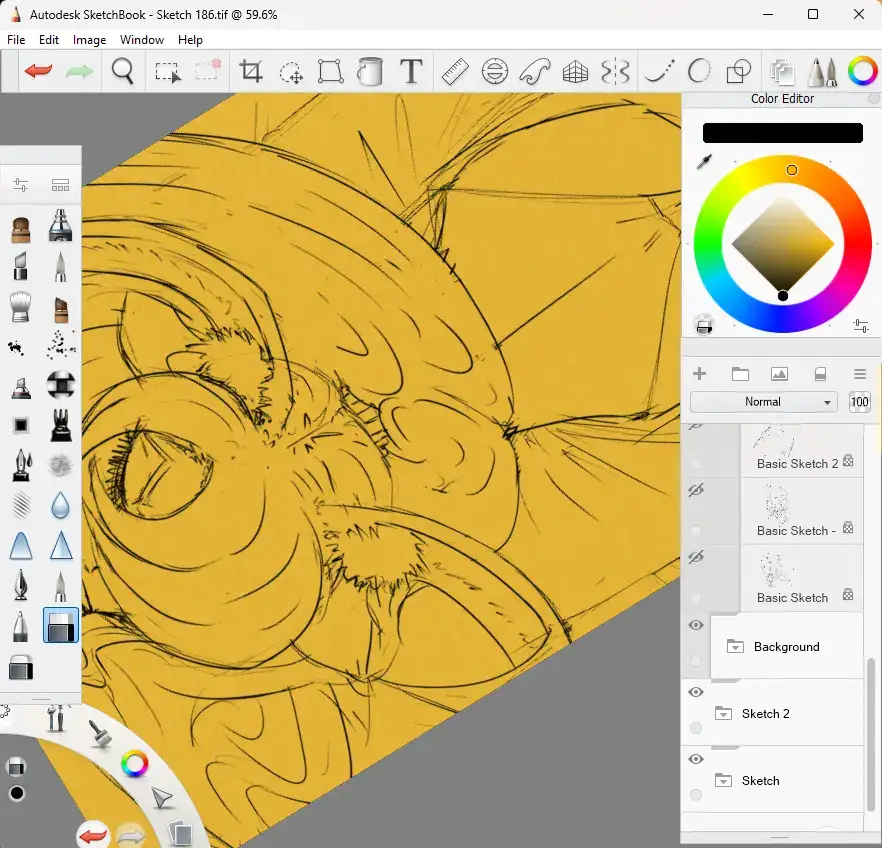882x848 pixels.
Task: Click the Add Layer plus button
Action: pos(699,374)
